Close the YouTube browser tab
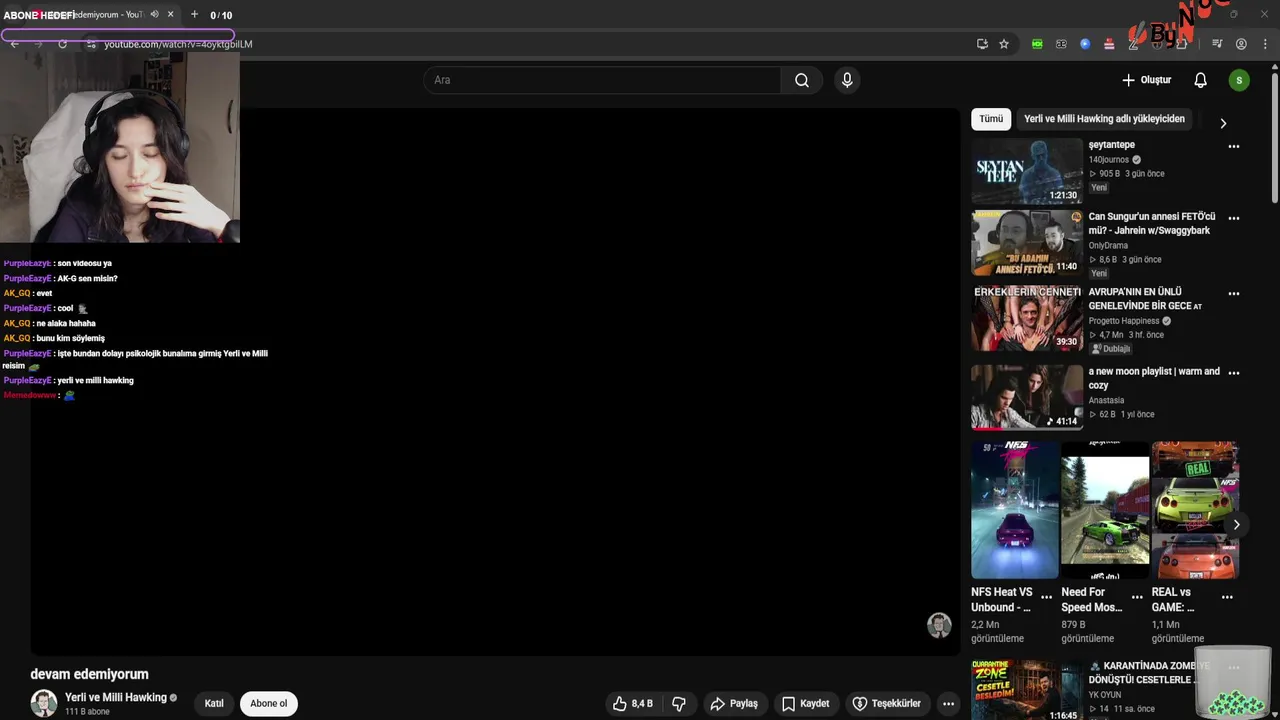1280x720 pixels. 170,14
